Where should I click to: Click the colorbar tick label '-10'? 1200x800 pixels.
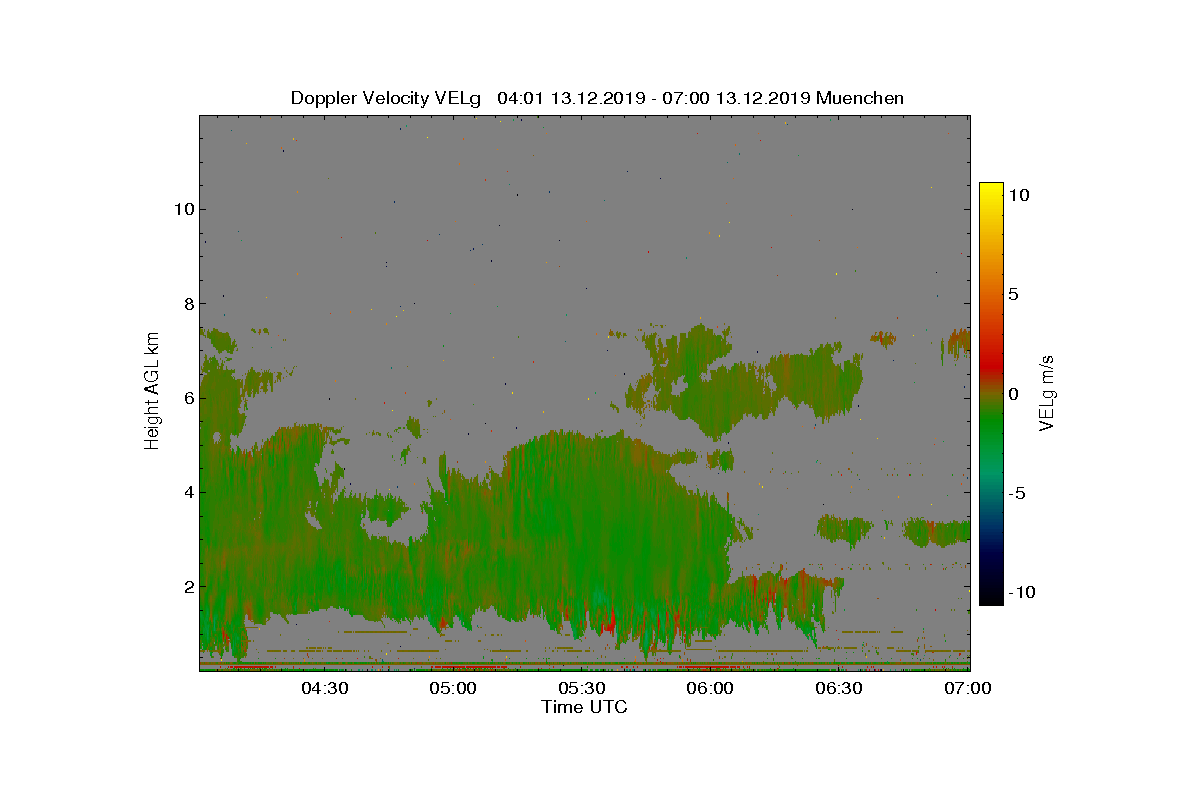pos(1021,592)
